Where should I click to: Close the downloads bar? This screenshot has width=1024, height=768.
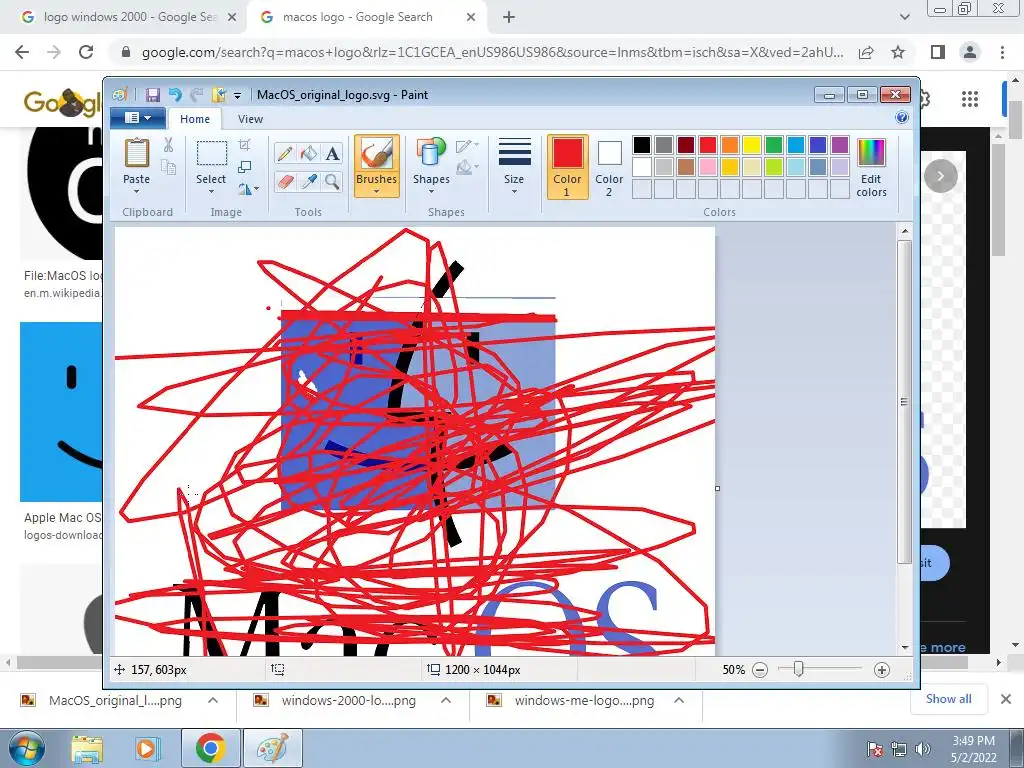(x=1006, y=699)
